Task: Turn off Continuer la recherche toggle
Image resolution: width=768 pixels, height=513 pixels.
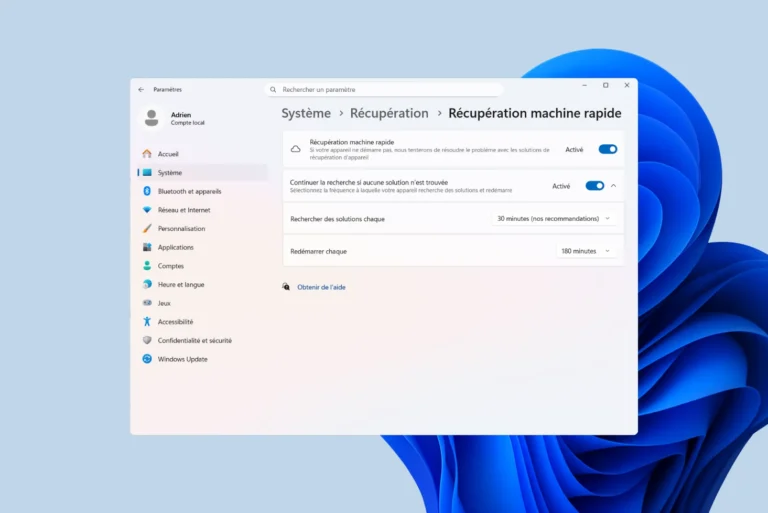Action: coord(595,186)
